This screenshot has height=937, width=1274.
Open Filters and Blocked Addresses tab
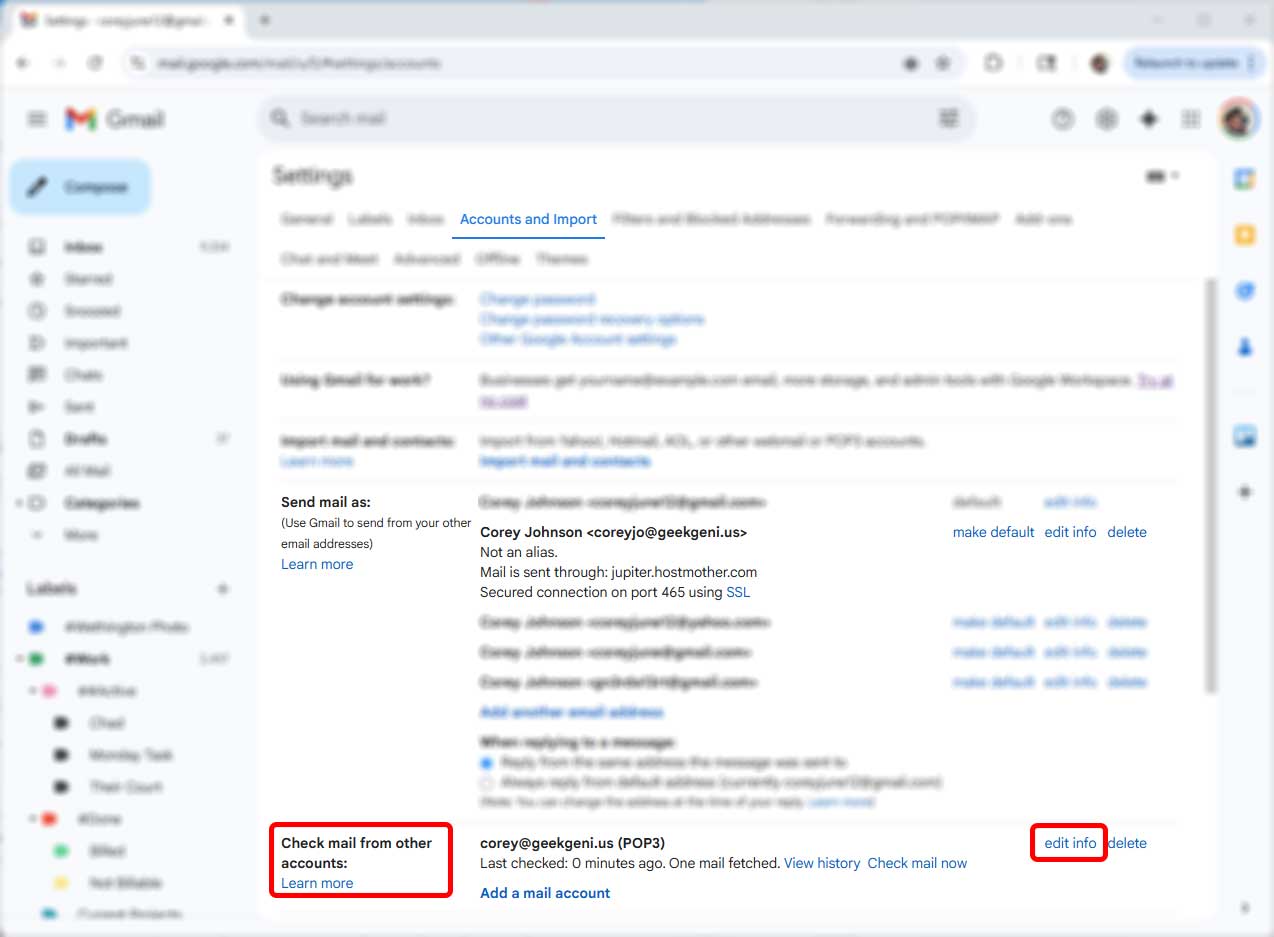711,219
